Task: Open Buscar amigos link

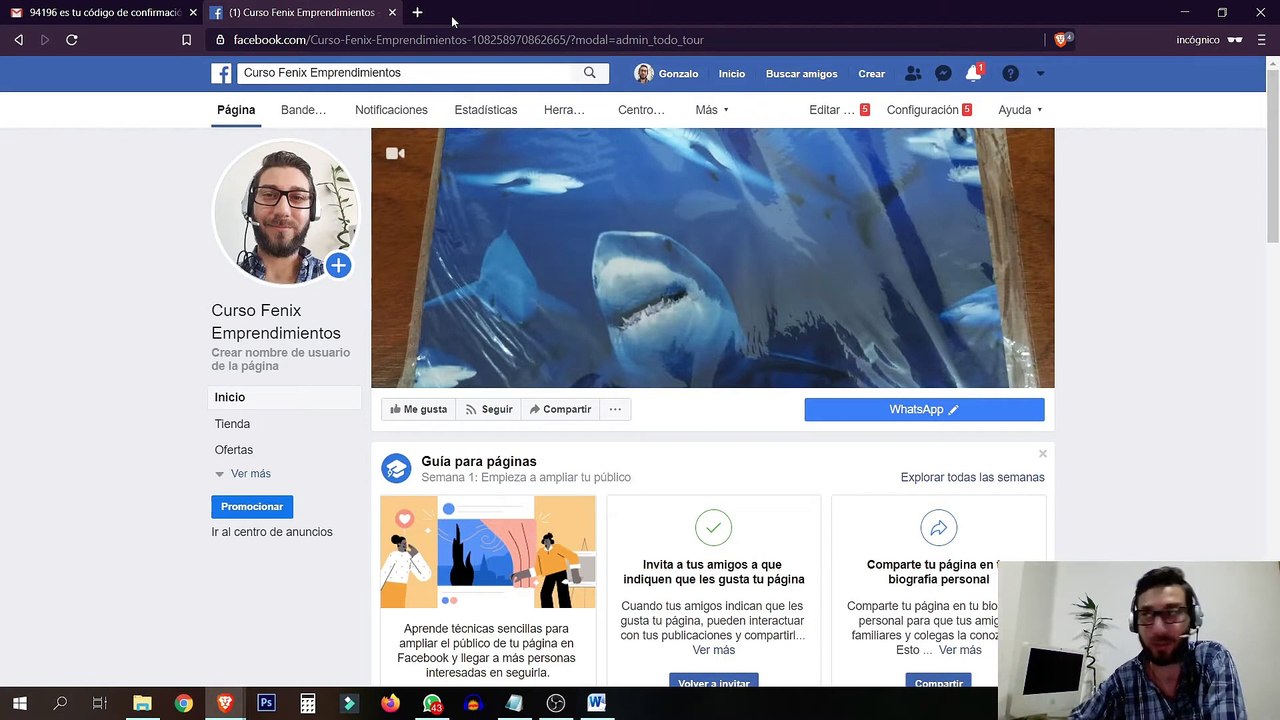Action: coord(801,74)
